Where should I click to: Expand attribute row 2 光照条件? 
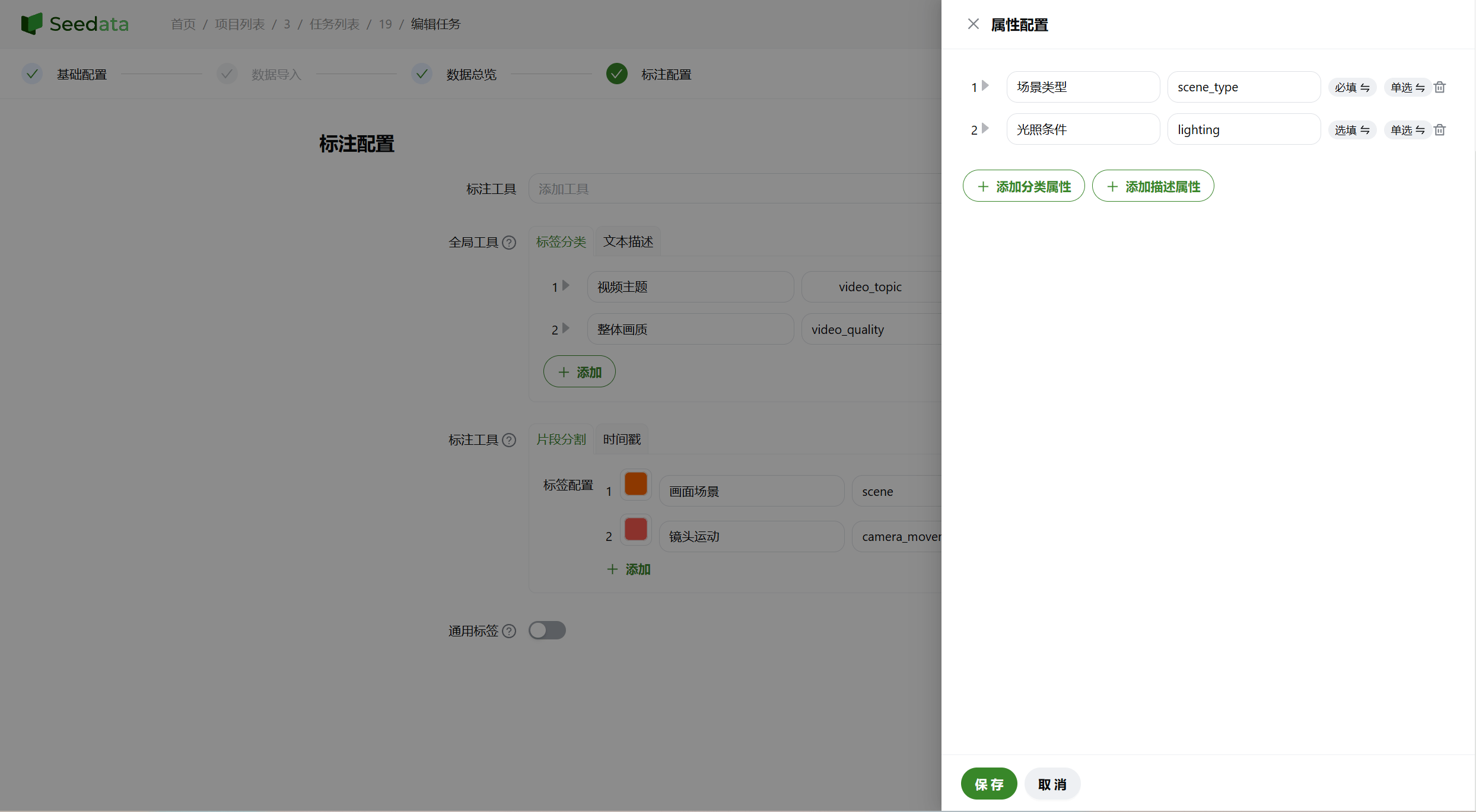click(x=985, y=129)
